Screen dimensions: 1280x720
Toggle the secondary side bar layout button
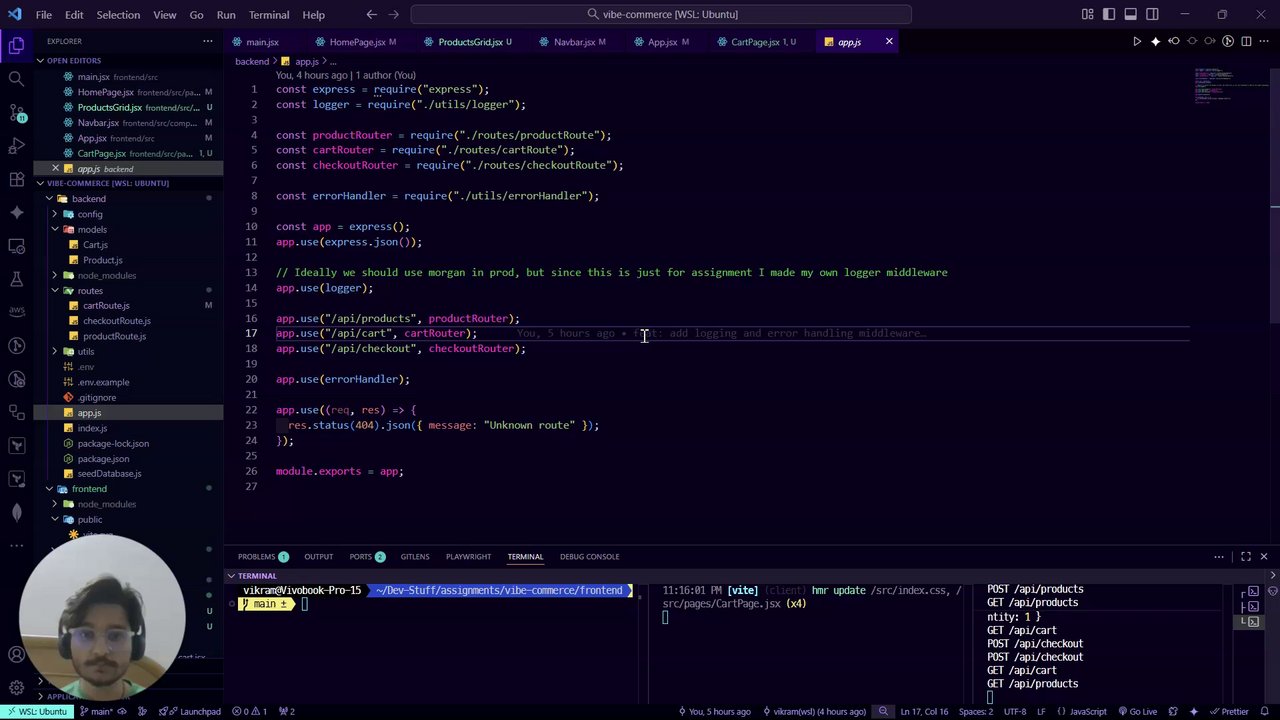pos(1153,14)
